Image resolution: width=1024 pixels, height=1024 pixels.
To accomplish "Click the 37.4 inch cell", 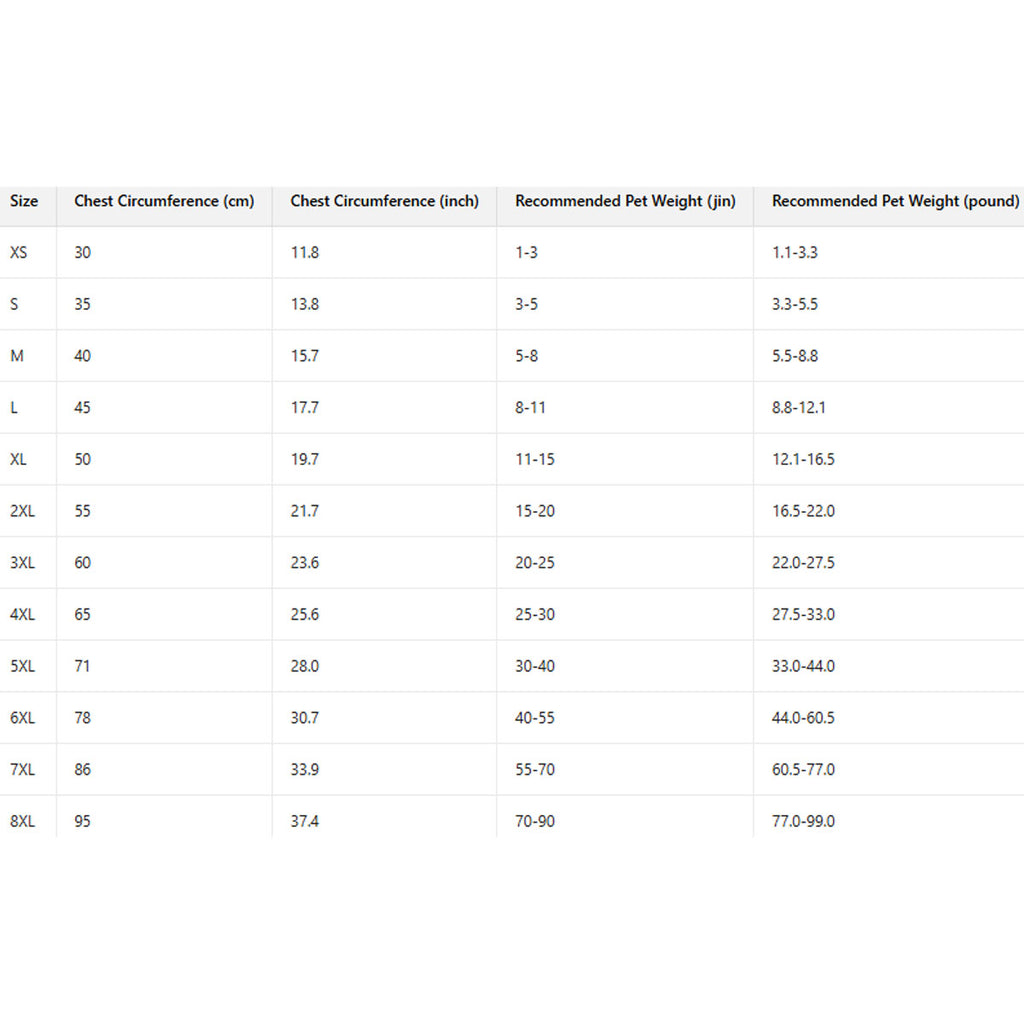I will [305, 821].
